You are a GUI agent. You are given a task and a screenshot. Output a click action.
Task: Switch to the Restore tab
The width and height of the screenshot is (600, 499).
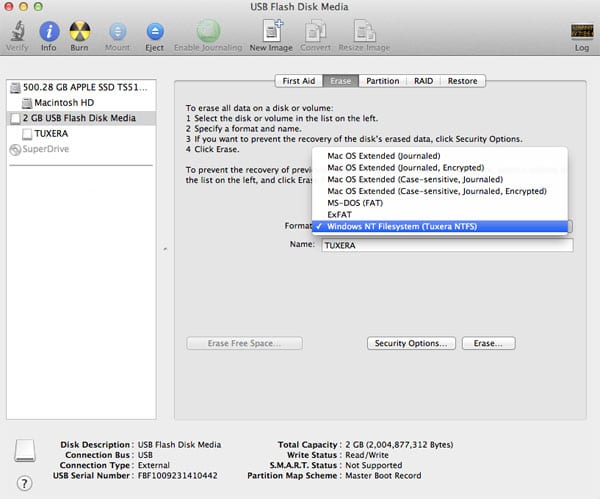463,81
